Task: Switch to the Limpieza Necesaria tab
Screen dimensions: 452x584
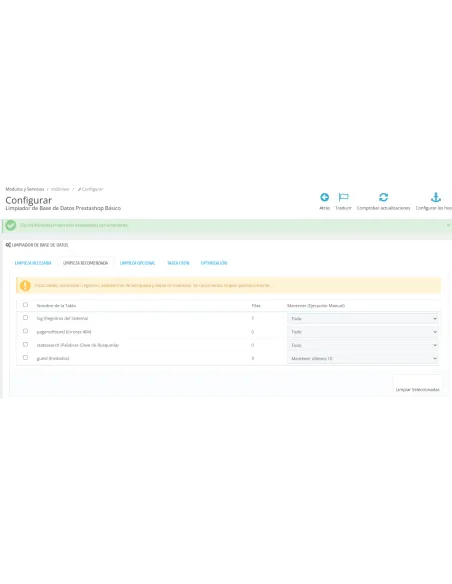Action: click(33, 263)
